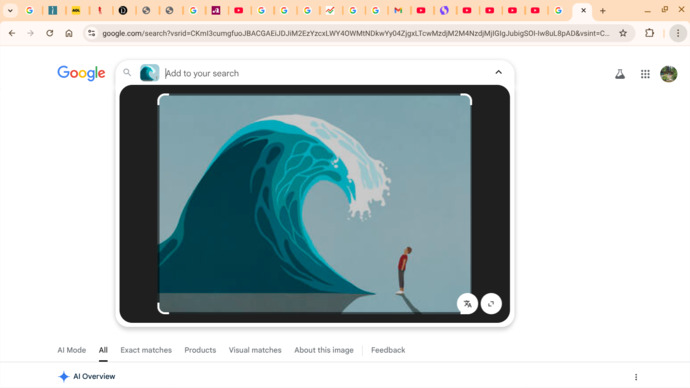Switch to the black circle D tab
The image size is (690, 388).
coord(123,11)
